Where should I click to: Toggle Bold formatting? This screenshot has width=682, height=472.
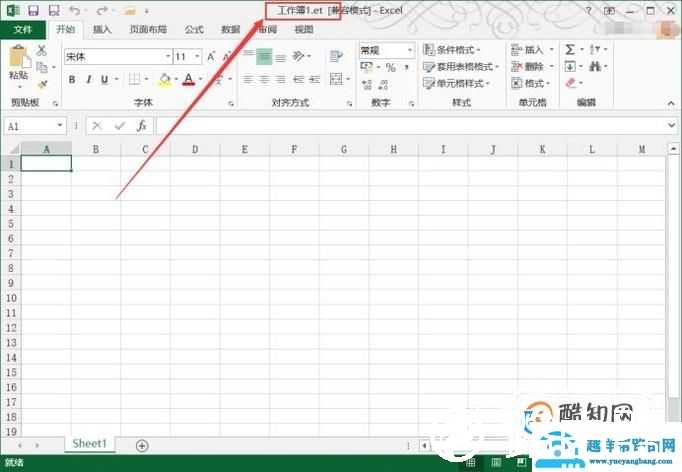click(x=72, y=79)
